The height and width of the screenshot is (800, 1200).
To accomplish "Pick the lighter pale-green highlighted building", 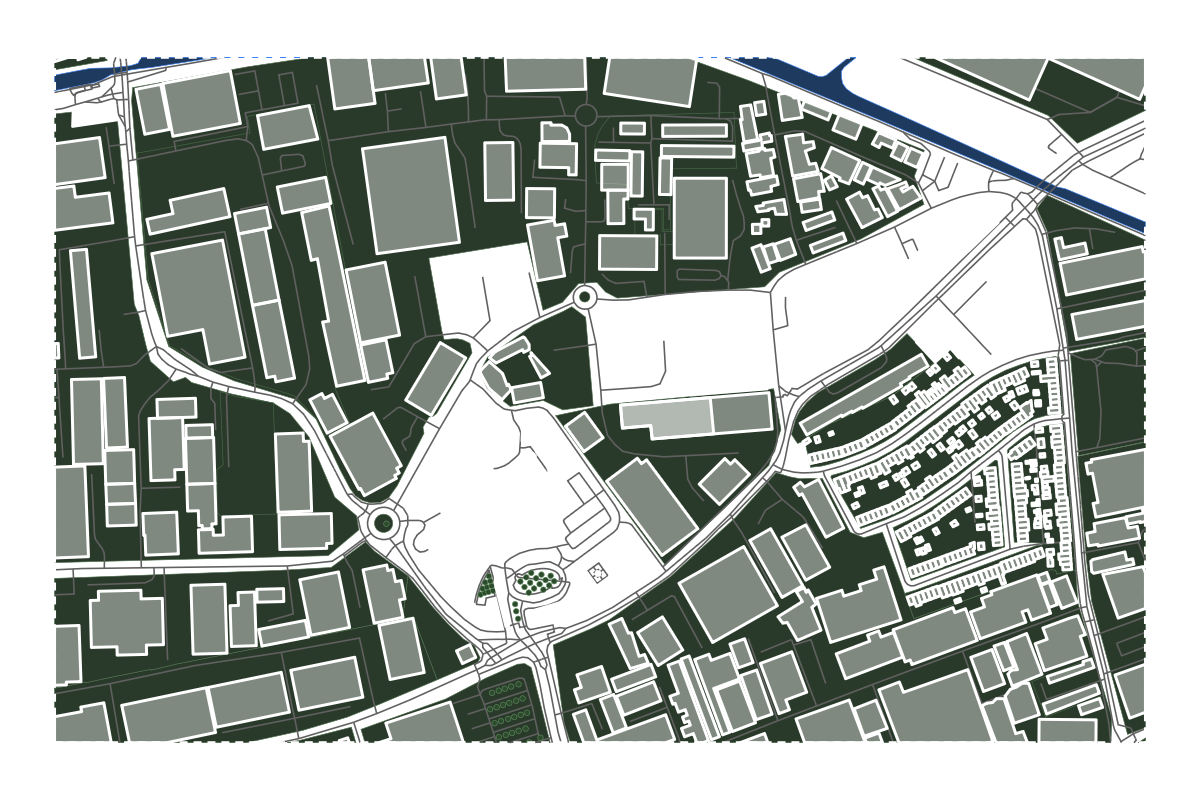I will (667, 419).
